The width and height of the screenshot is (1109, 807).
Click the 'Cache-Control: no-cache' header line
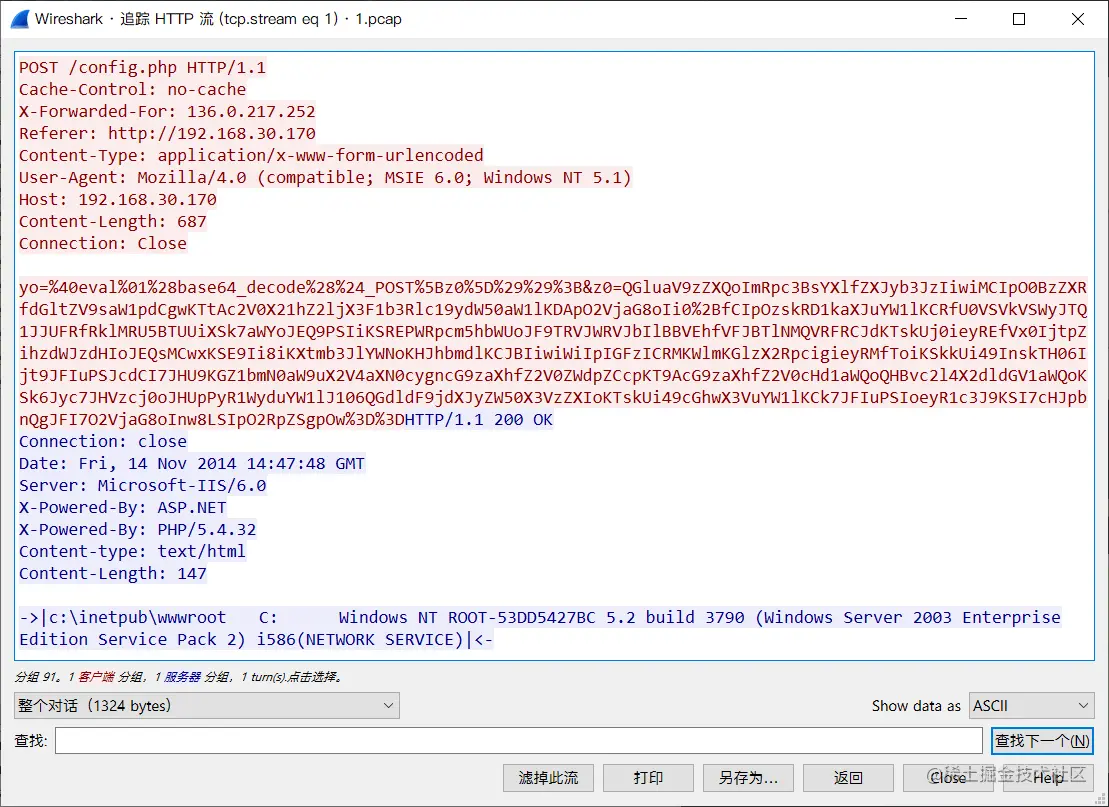tap(132, 90)
